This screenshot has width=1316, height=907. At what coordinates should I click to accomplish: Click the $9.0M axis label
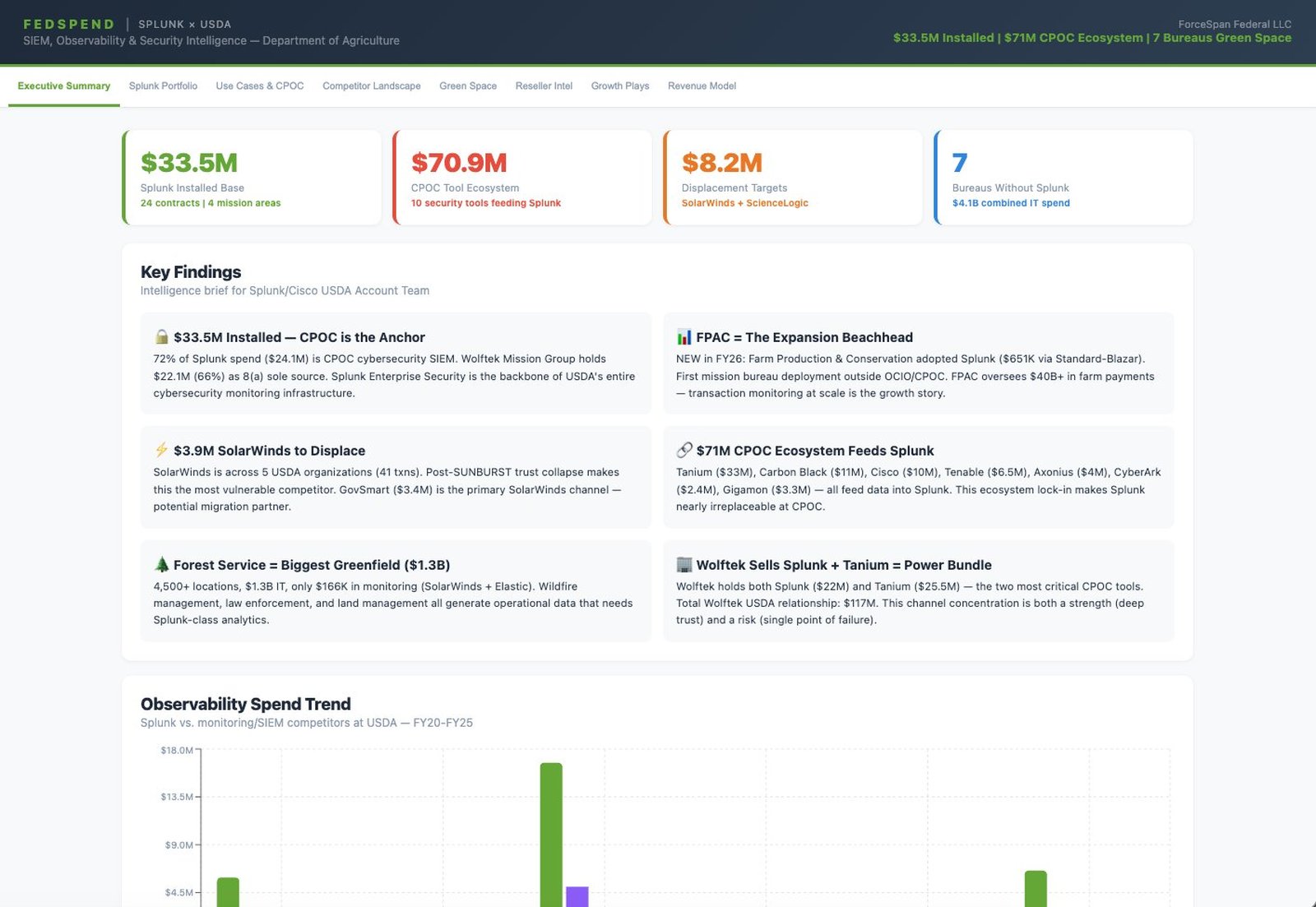(179, 845)
